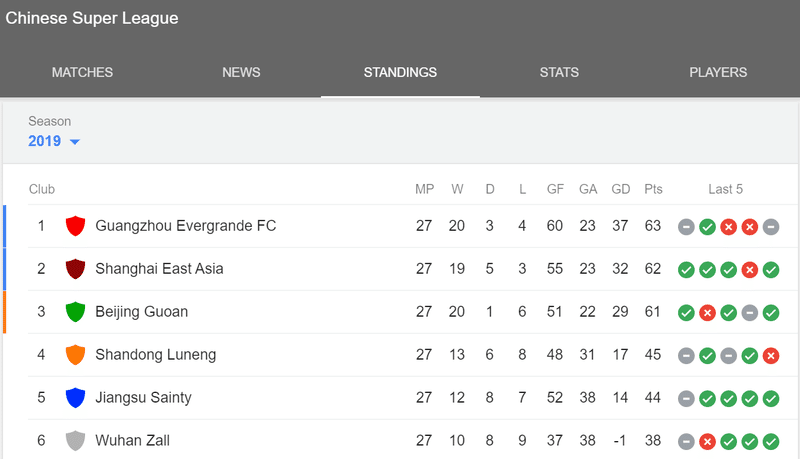Open the Wuhan Zall team link
800x459 pixels.
coord(133,440)
